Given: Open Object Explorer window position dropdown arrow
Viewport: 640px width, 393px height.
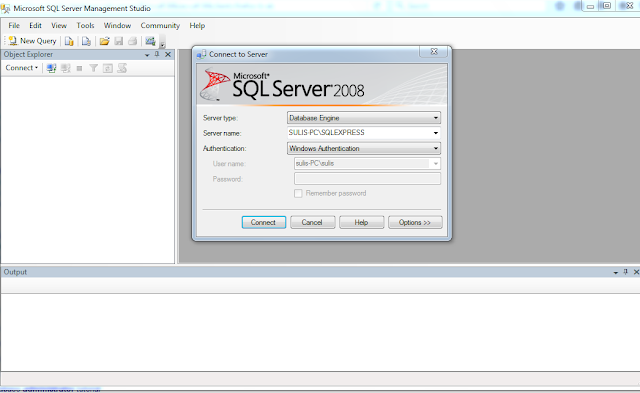Looking at the screenshot, I should [x=147, y=55].
